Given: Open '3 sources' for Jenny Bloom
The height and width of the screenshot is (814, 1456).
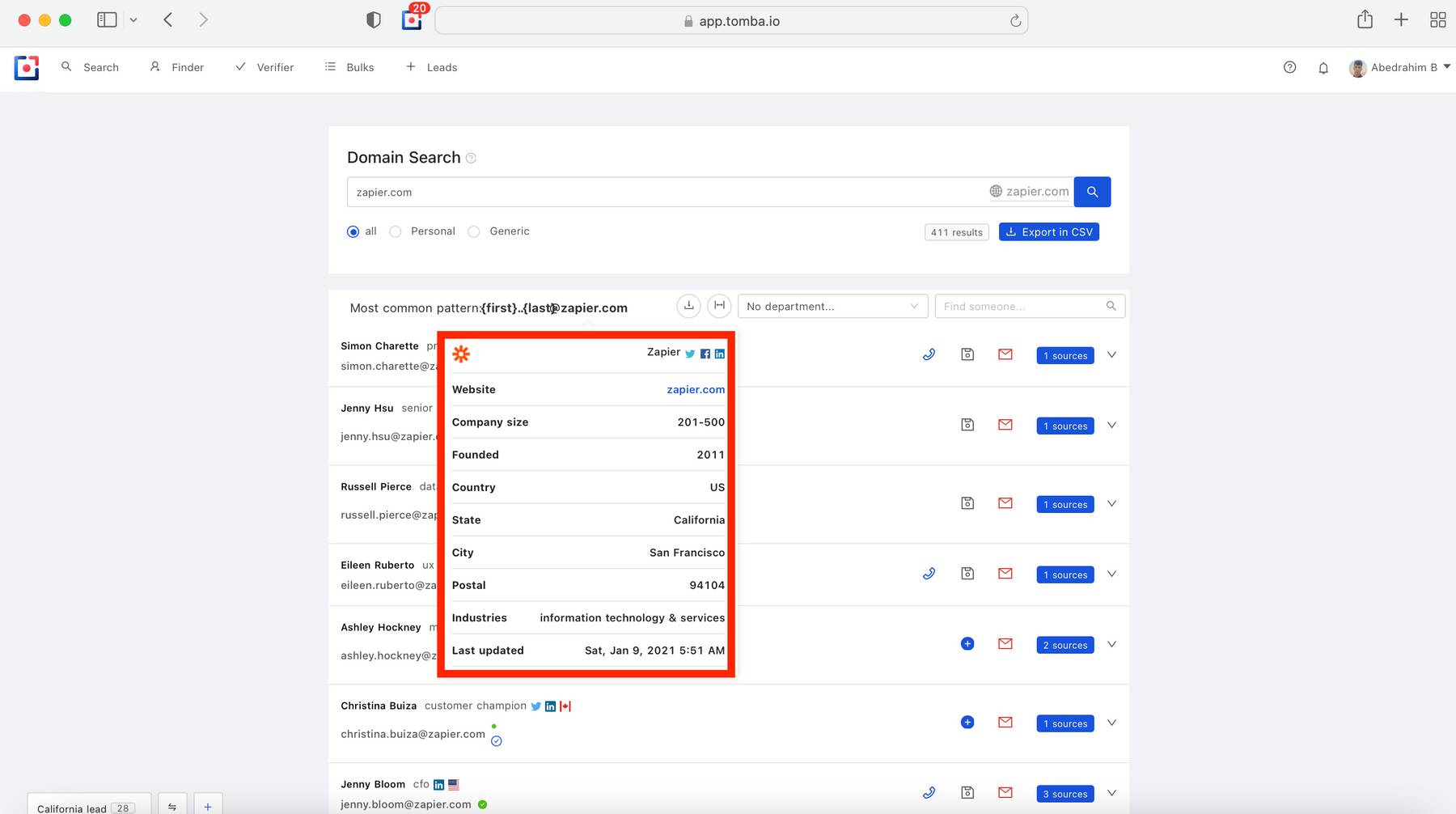Looking at the screenshot, I should click(1065, 795).
